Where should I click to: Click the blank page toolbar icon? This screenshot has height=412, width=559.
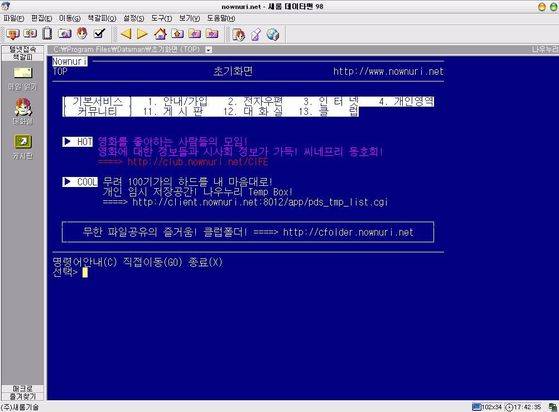coord(47,34)
